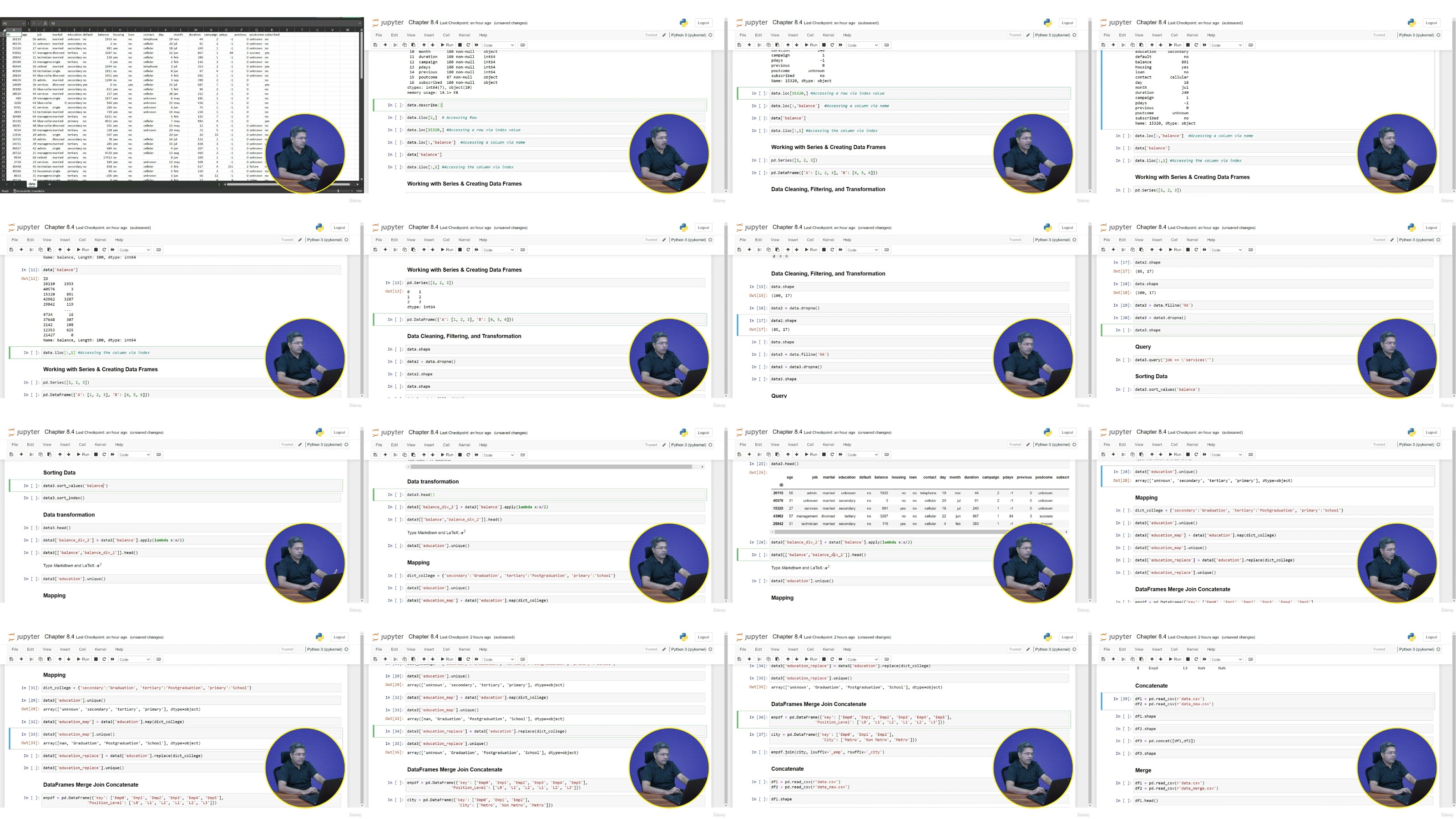Click the Excel zoom slider in status bar
This screenshot has height=819, width=1456.
pyautogui.click(x=338, y=191)
